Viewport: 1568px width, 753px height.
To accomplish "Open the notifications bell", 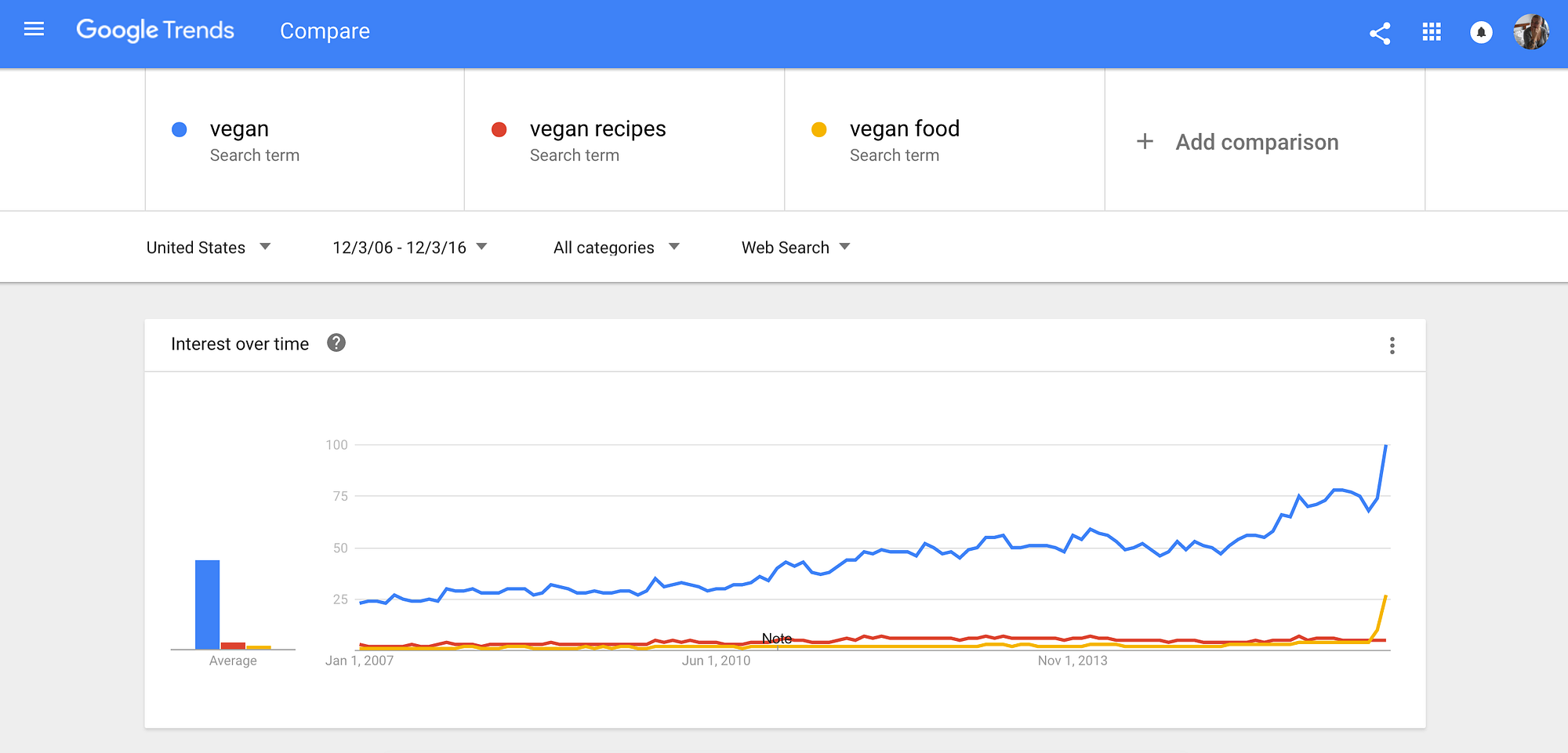I will click(1481, 32).
